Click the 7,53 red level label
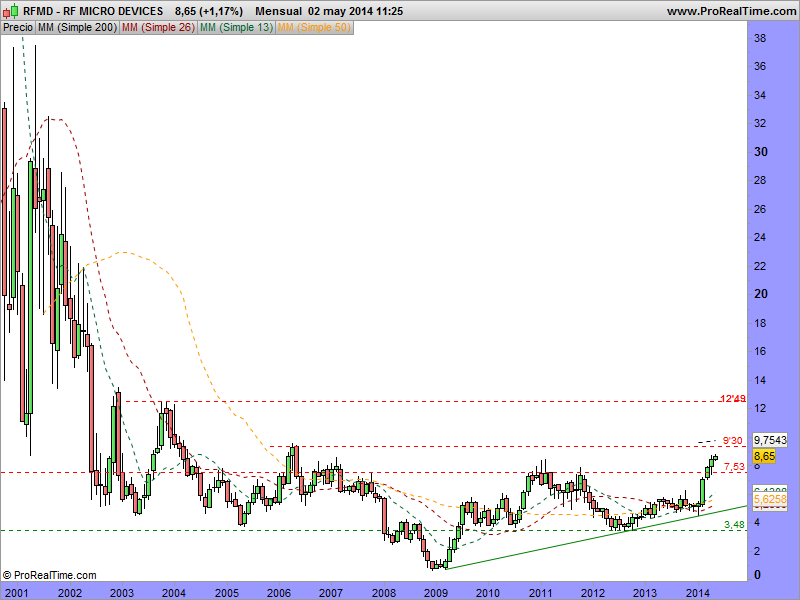The height and width of the screenshot is (600, 800). [x=735, y=466]
